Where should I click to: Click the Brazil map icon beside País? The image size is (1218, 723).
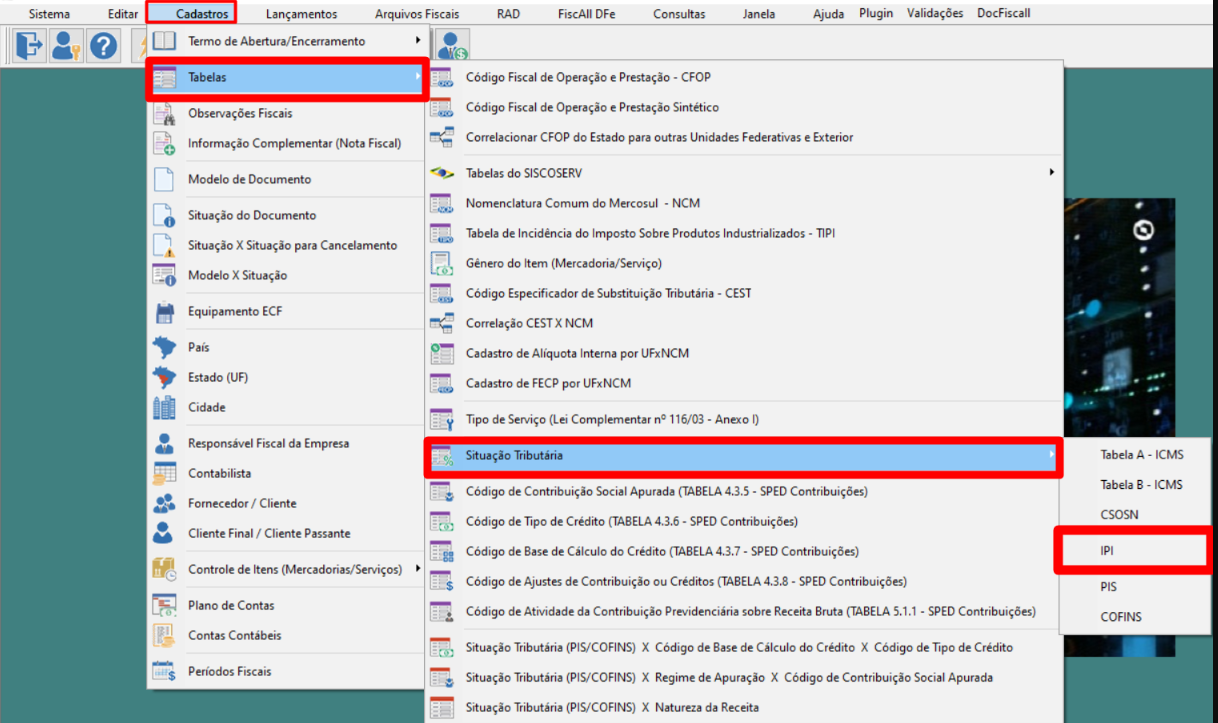[163, 346]
